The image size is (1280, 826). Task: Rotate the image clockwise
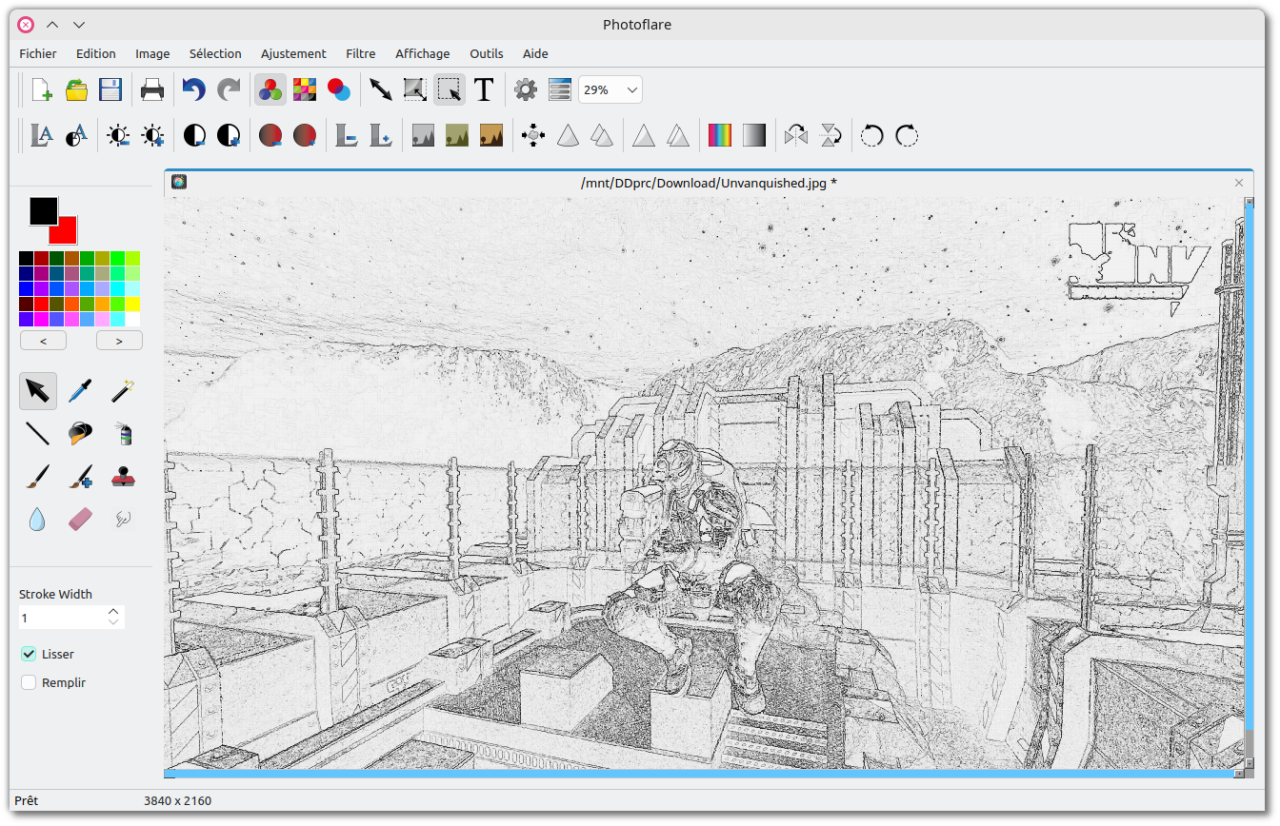[x=907, y=135]
